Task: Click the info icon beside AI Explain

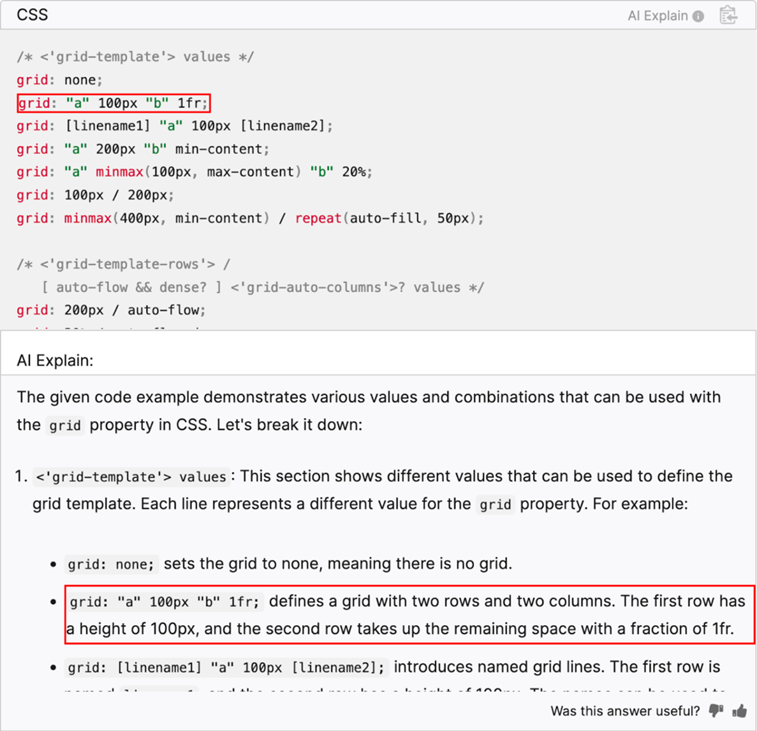Action: click(x=698, y=16)
